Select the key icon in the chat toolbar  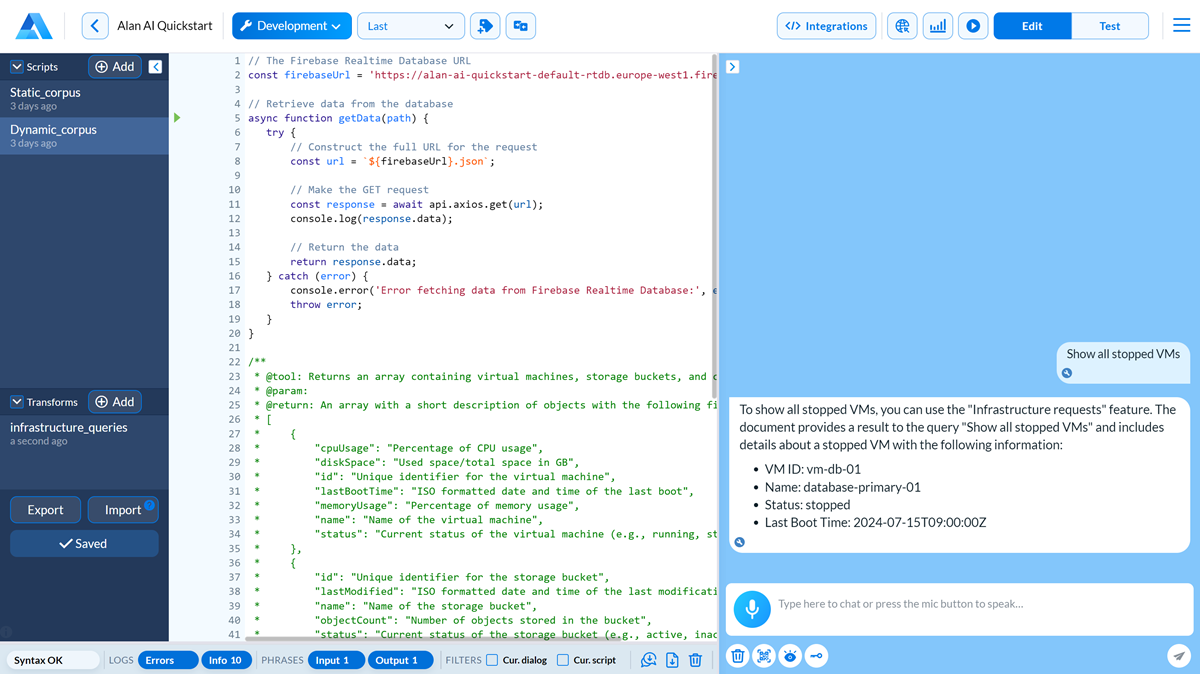pyautogui.click(x=816, y=656)
